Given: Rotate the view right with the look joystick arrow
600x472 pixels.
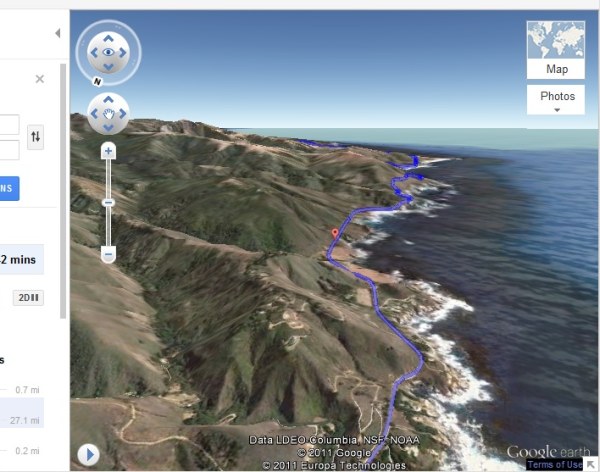Looking at the screenshot, I should click(x=123, y=52).
